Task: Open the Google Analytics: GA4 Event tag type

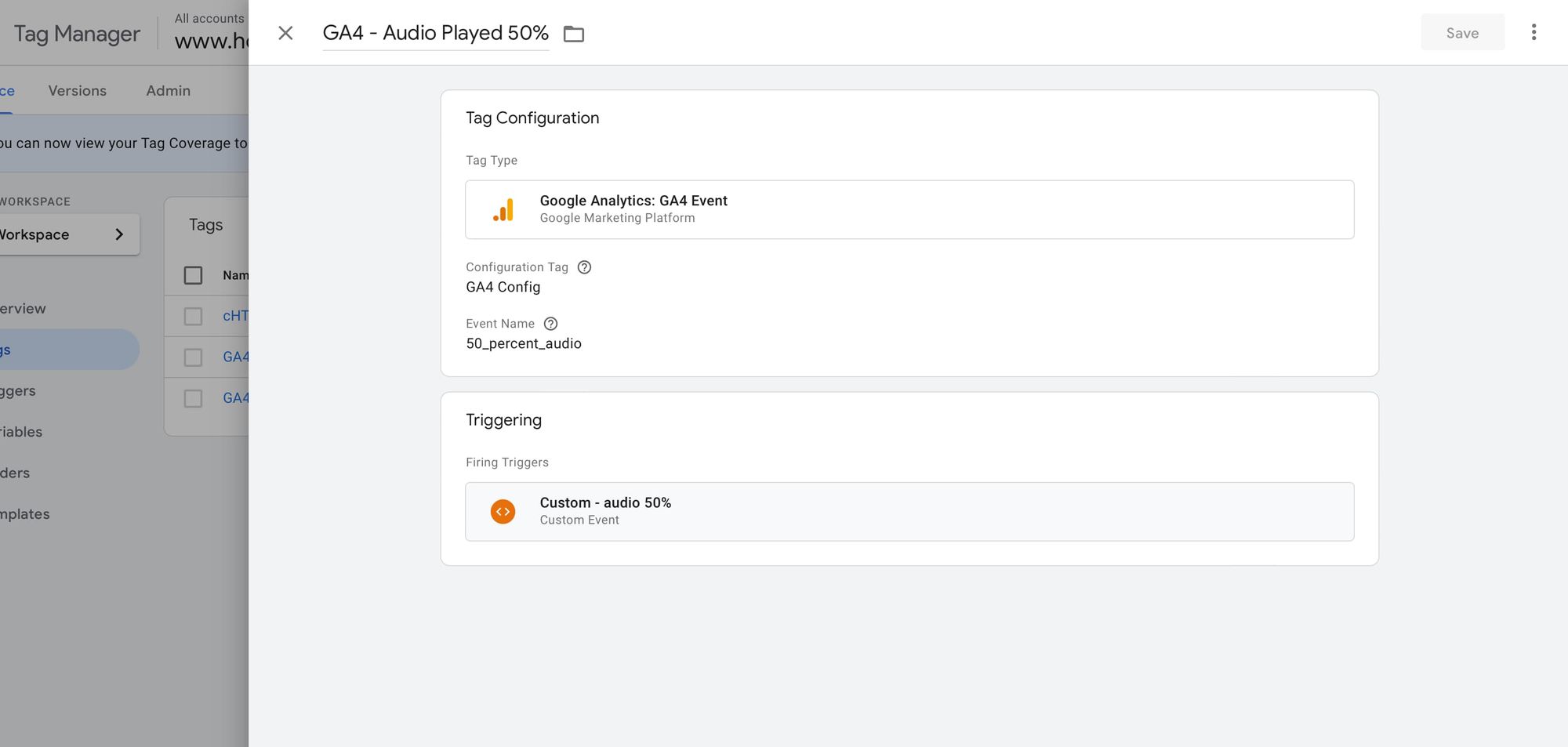Action: (909, 209)
